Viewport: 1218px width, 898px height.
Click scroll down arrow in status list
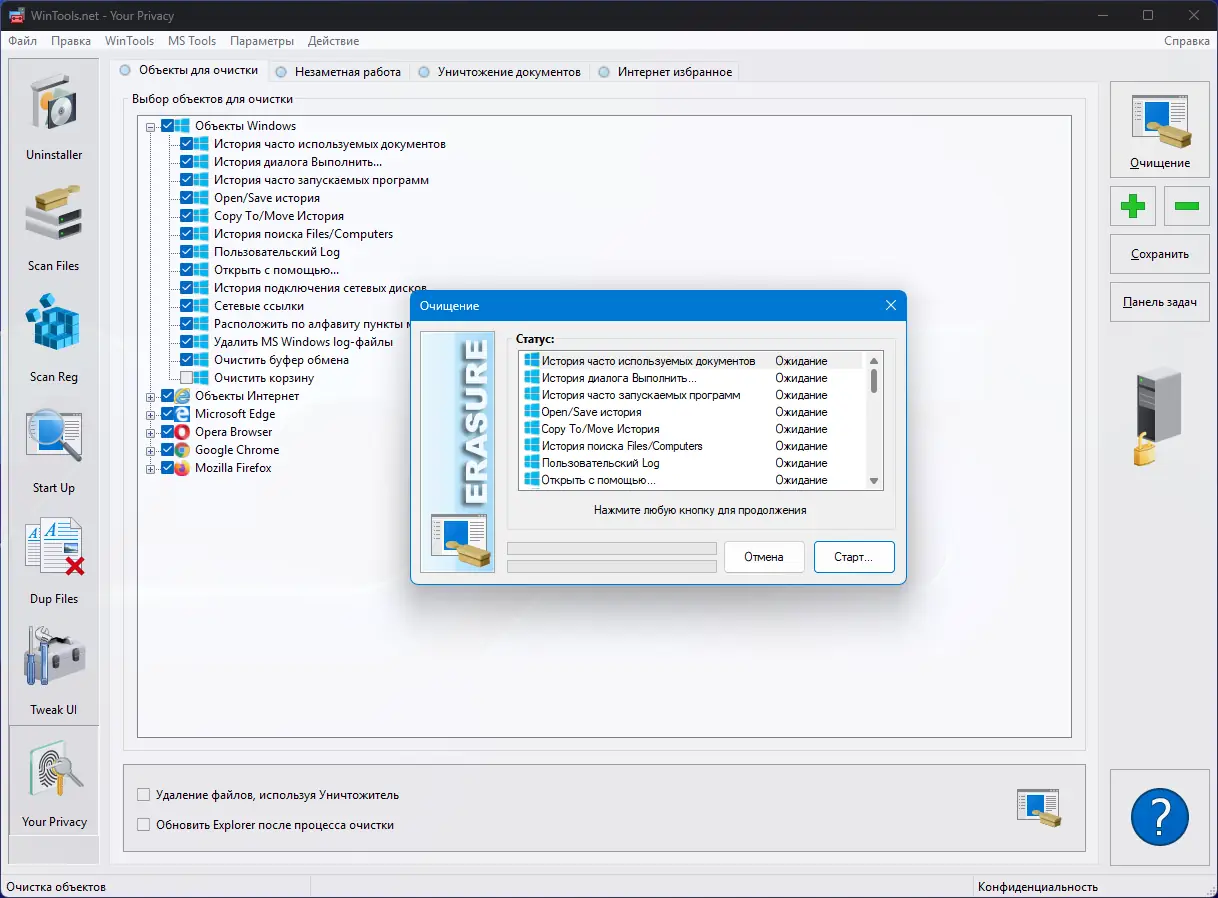(x=874, y=481)
